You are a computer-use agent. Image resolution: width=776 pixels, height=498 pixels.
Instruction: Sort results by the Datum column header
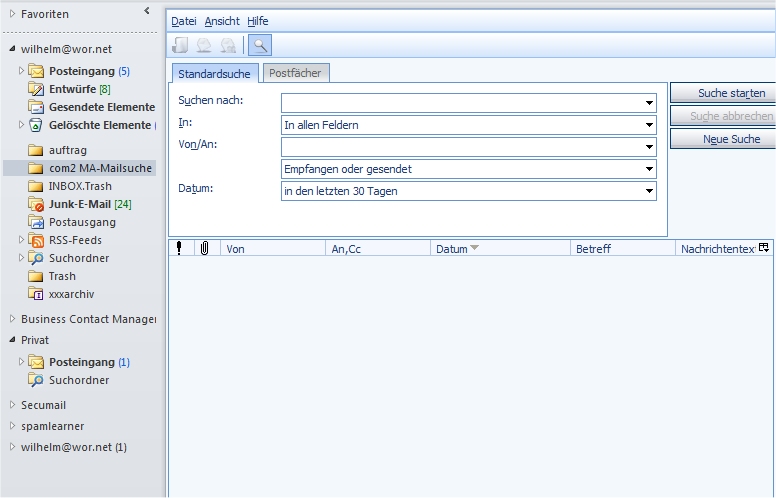500,249
